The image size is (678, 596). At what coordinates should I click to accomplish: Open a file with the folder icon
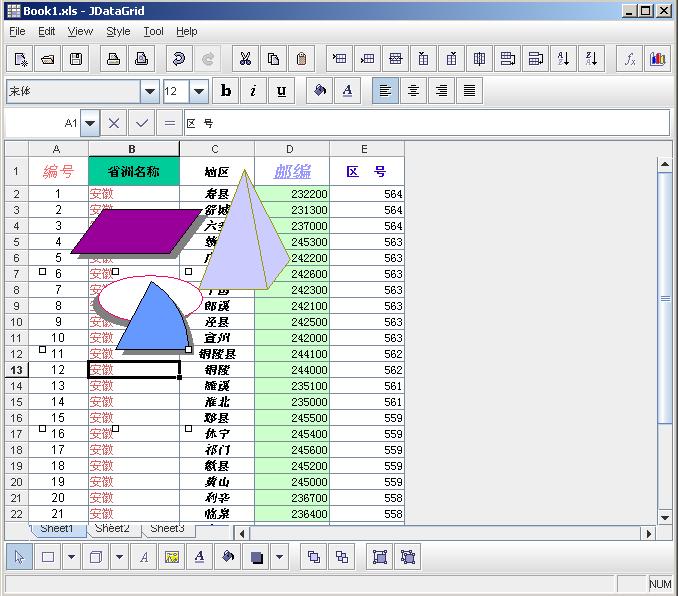(x=48, y=59)
